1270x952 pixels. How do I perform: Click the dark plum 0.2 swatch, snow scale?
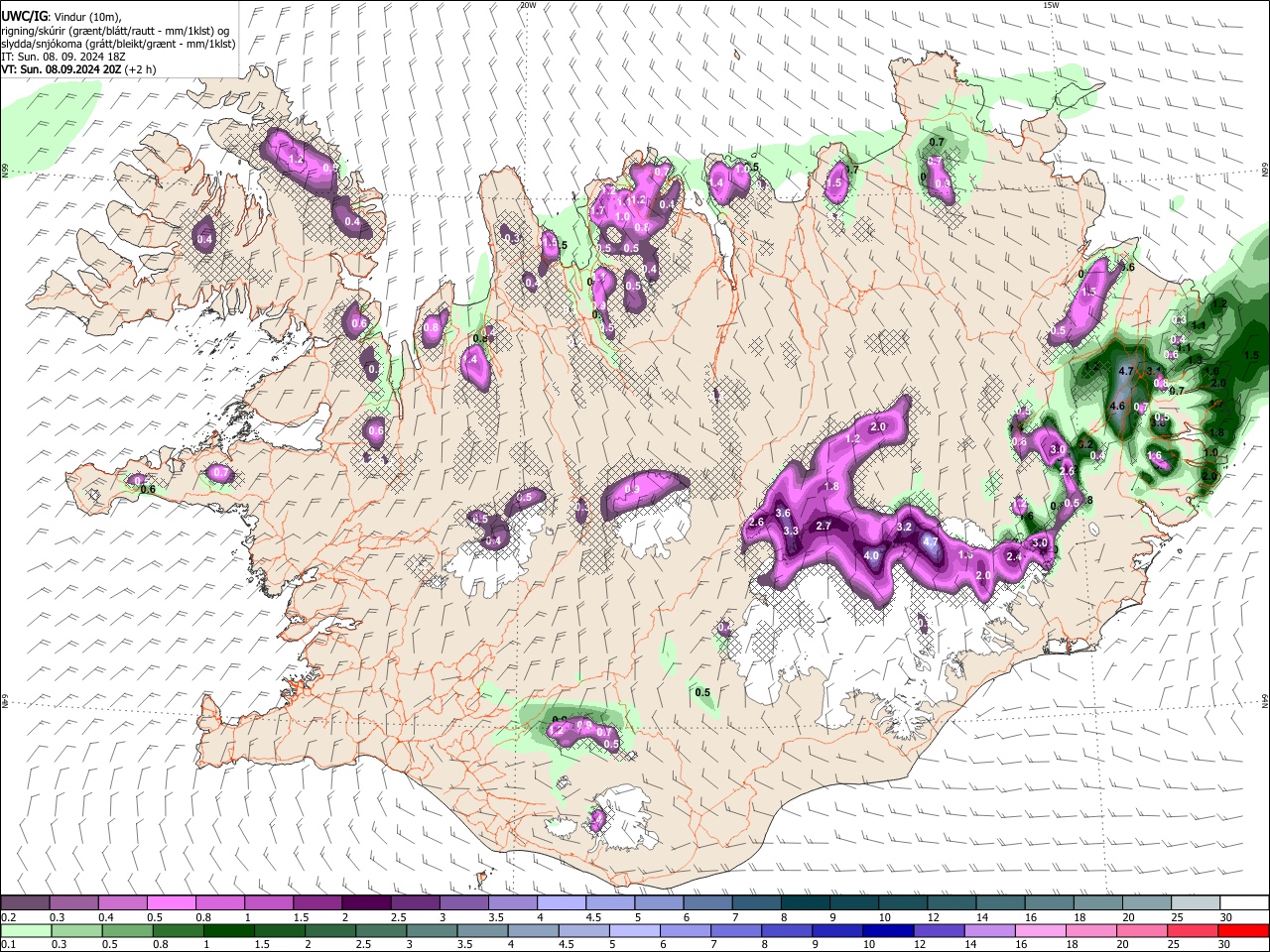(x=25, y=903)
